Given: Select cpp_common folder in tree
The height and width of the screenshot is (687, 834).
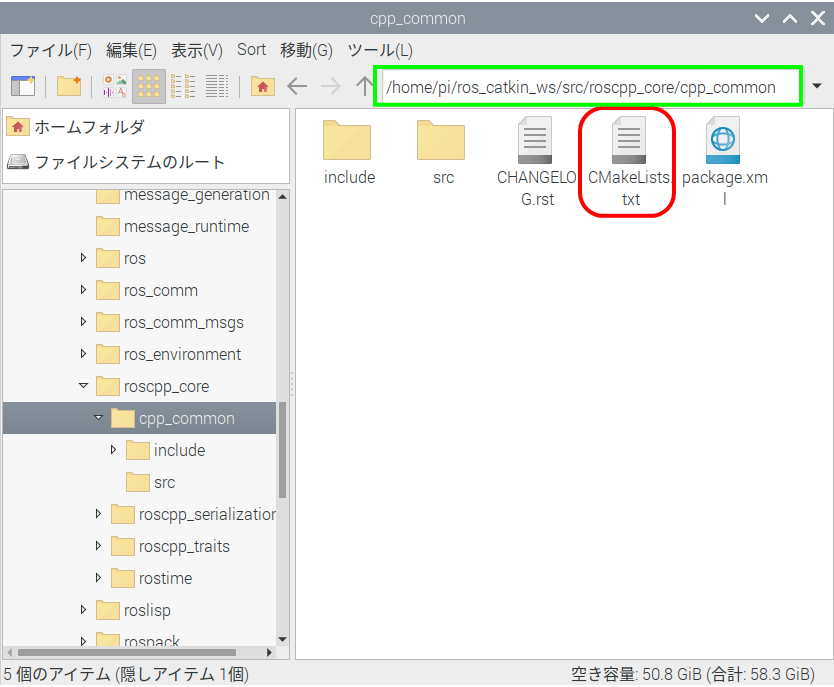Looking at the screenshot, I should click(x=173, y=418).
